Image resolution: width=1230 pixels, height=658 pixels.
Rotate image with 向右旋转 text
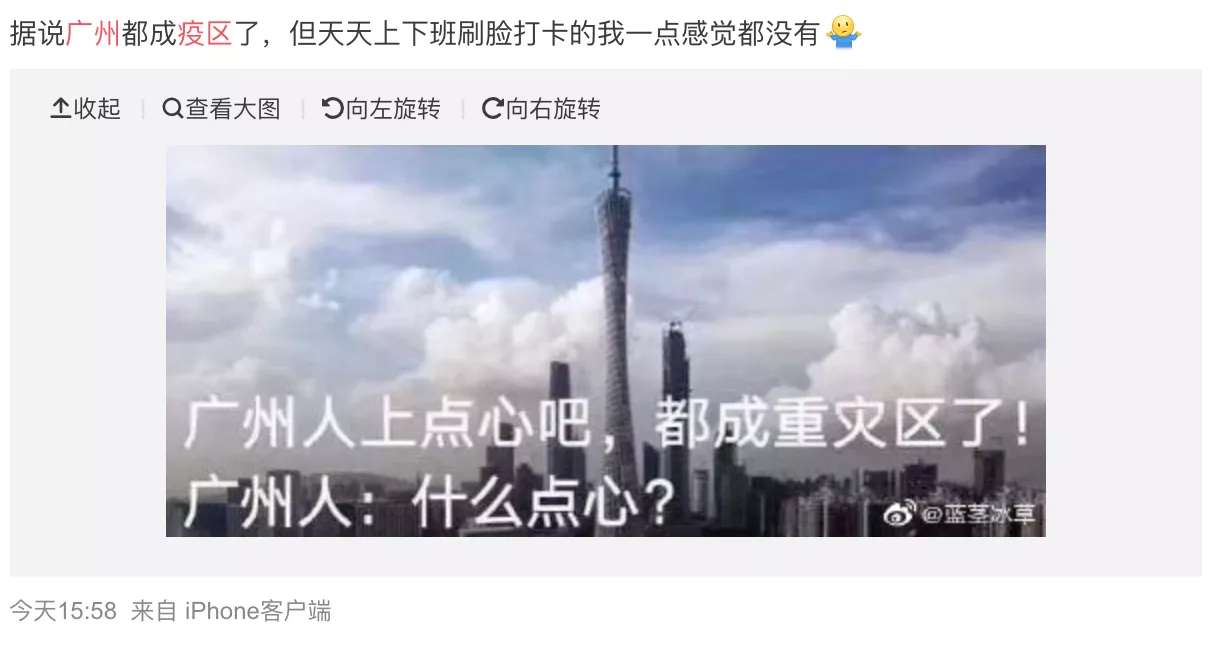click(x=553, y=109)
